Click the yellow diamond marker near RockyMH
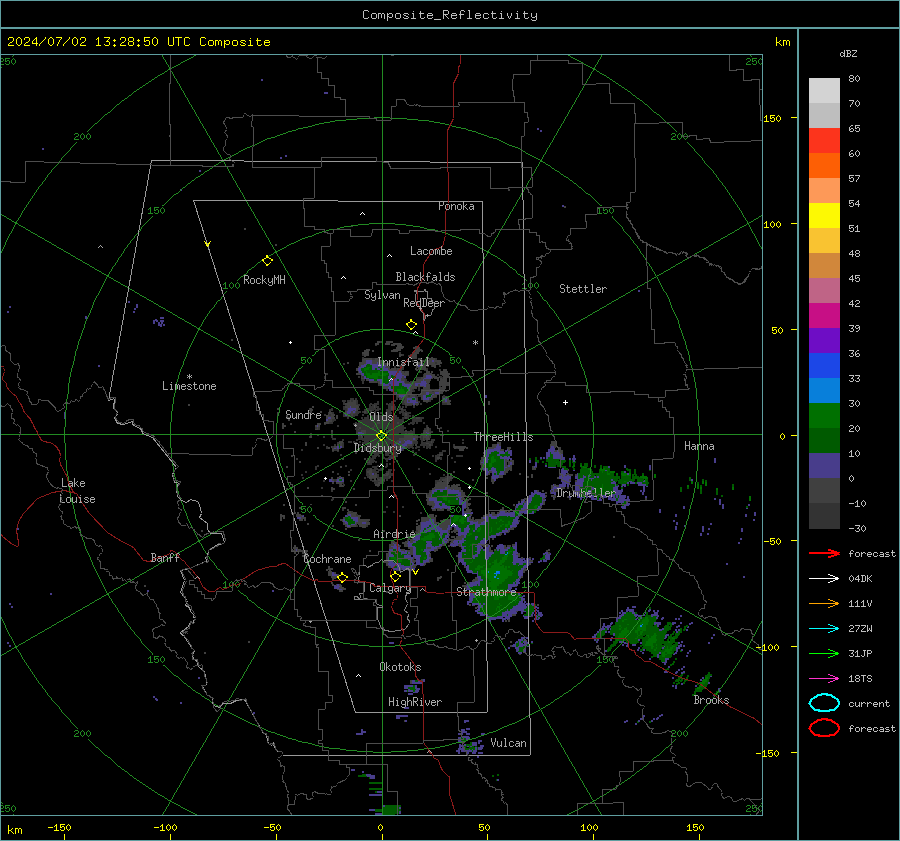The width and height of the screenshot is (900, 841). pyautogui.click(x=267, y=261)
